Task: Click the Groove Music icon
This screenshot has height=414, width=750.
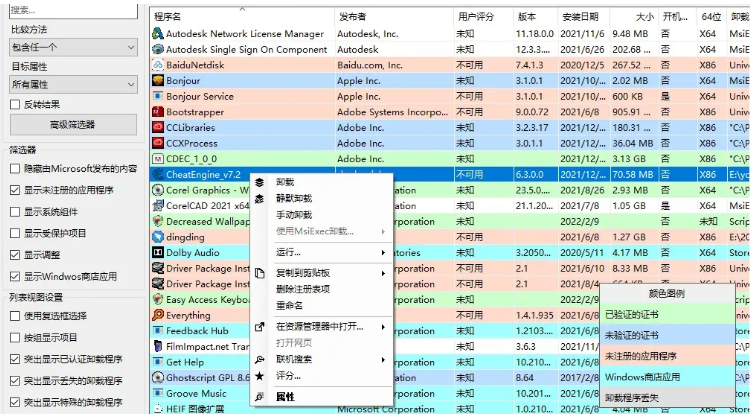Action: (157, 393)
